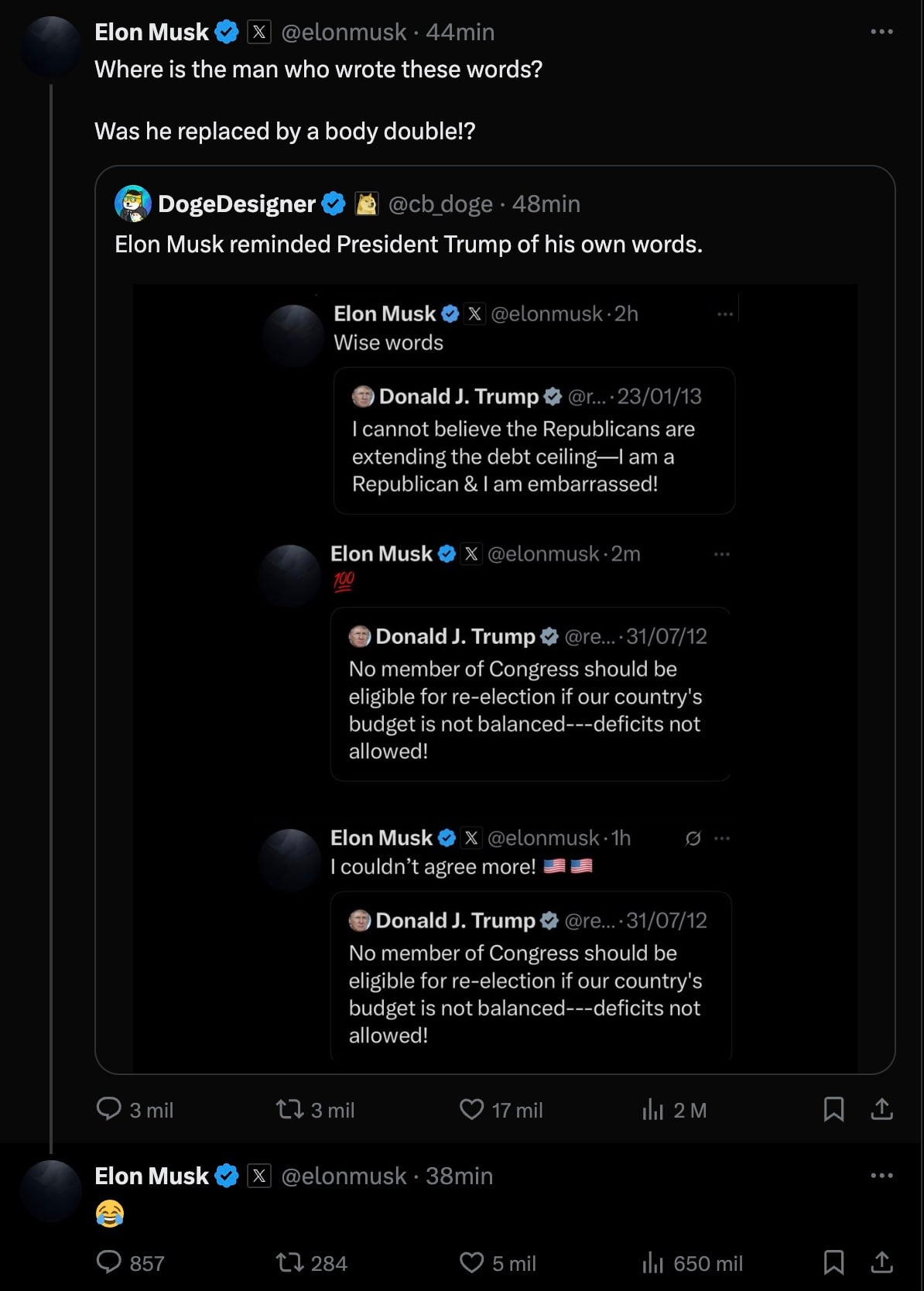Like the laughing emoji tweet (5 mil)
924x1291 pixels.
pyautogui.click(x=471, y=1262)
